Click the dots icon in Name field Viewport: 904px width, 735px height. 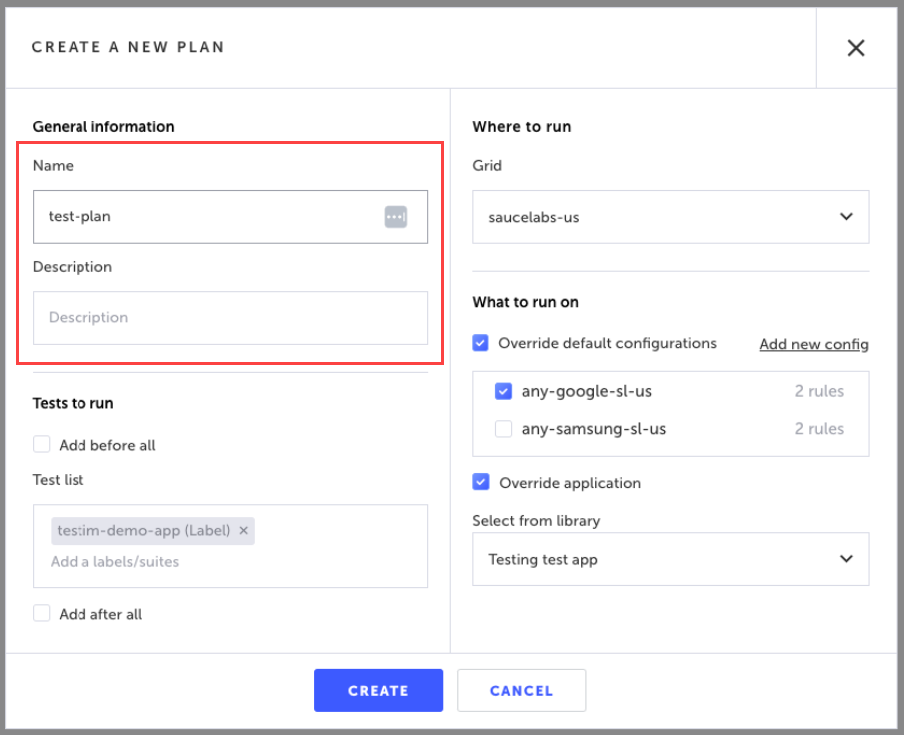395,216
